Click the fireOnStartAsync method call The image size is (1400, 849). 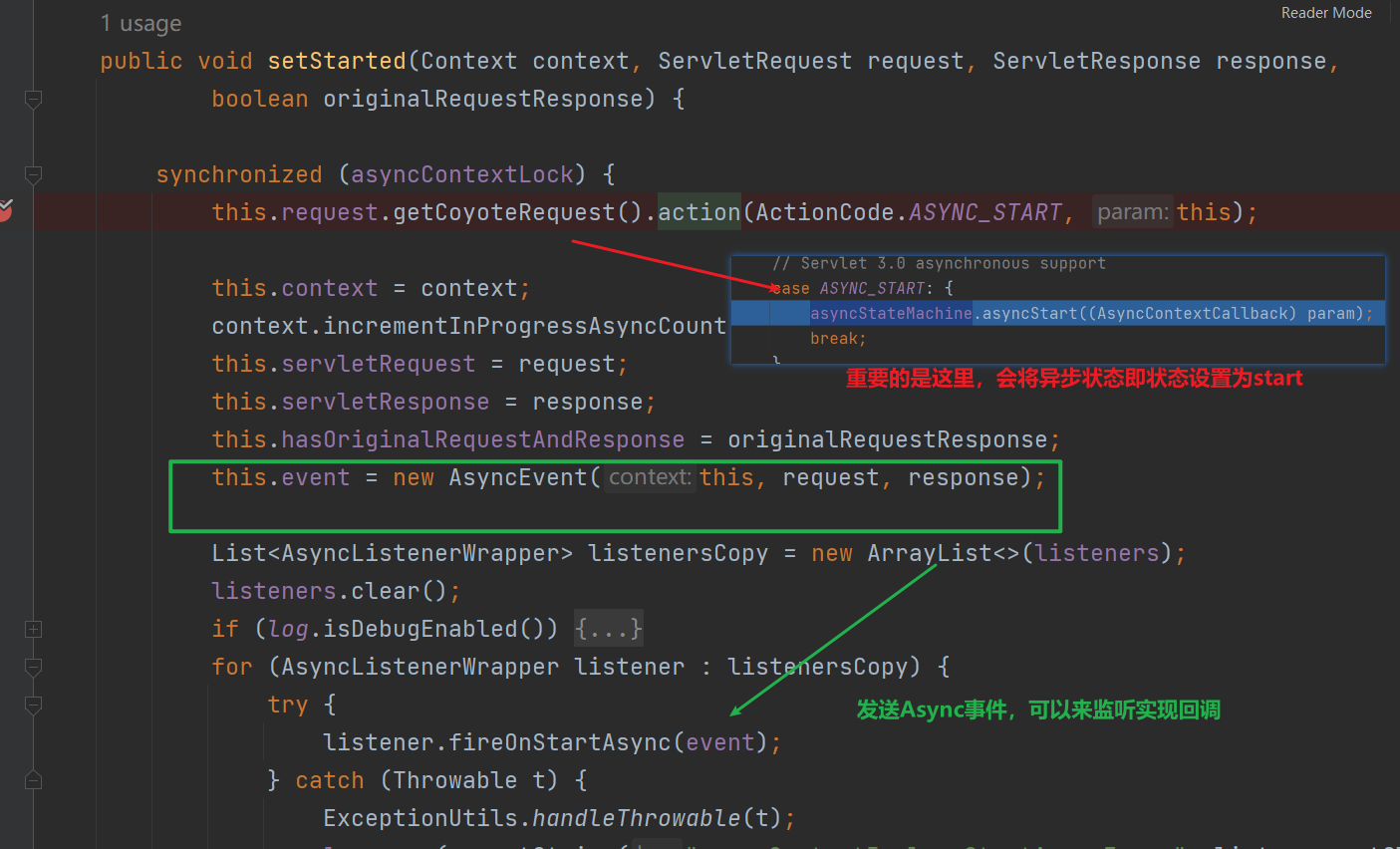(559, 742)
